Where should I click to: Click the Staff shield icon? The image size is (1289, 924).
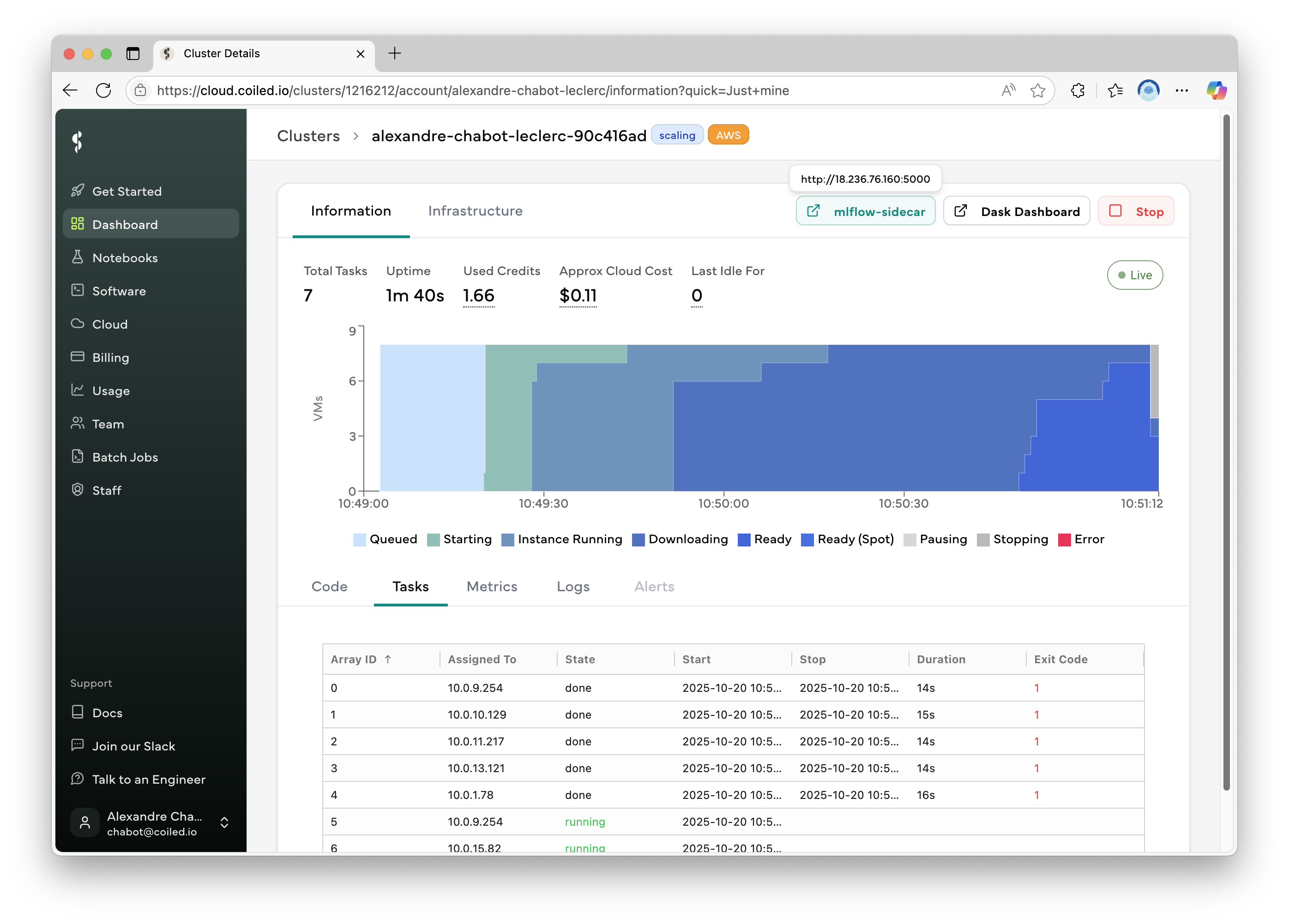[x=77, y=490]
